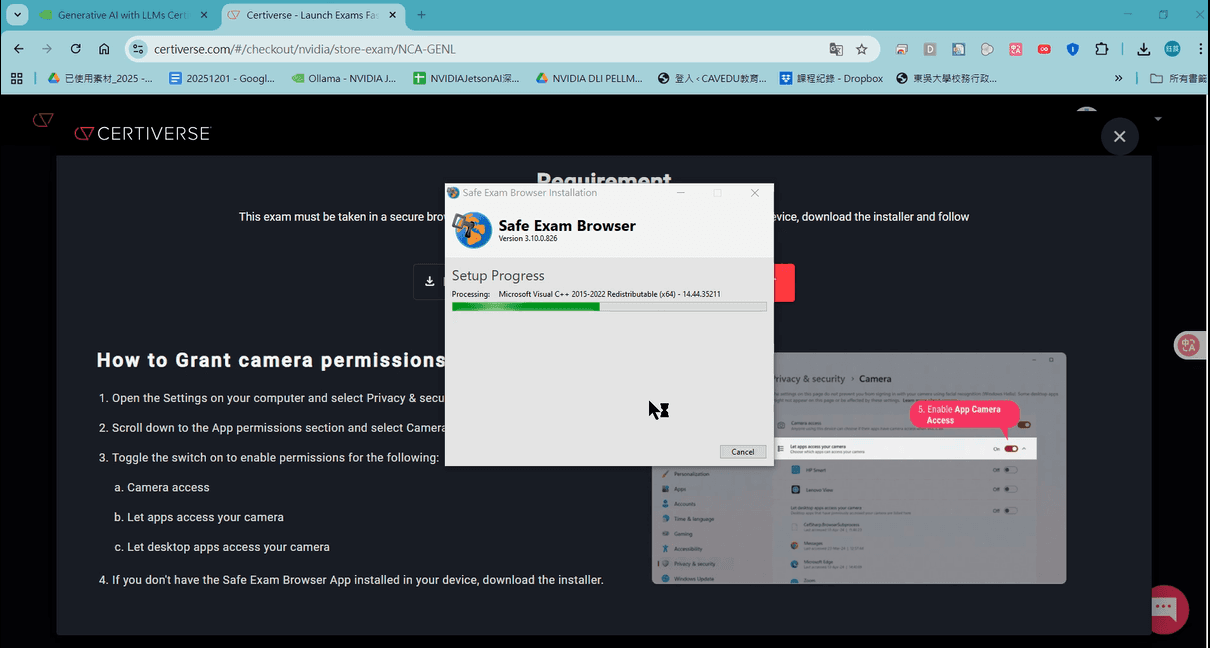Open 已使用素材_2025 bookmark
Viewport: 1210px width, 648px height.
coord(100,78)
